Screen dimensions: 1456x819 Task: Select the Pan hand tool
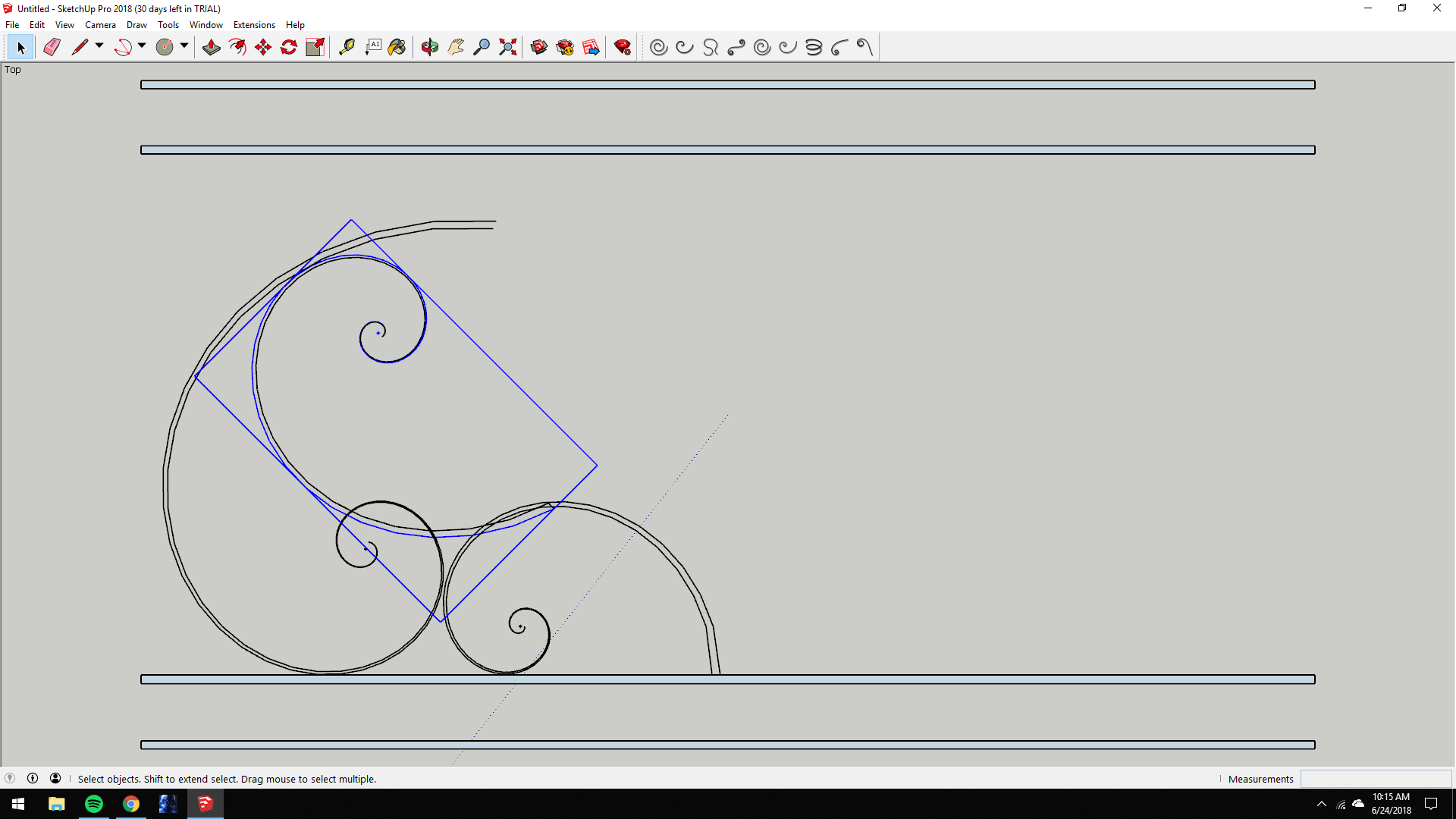point(456,47)
